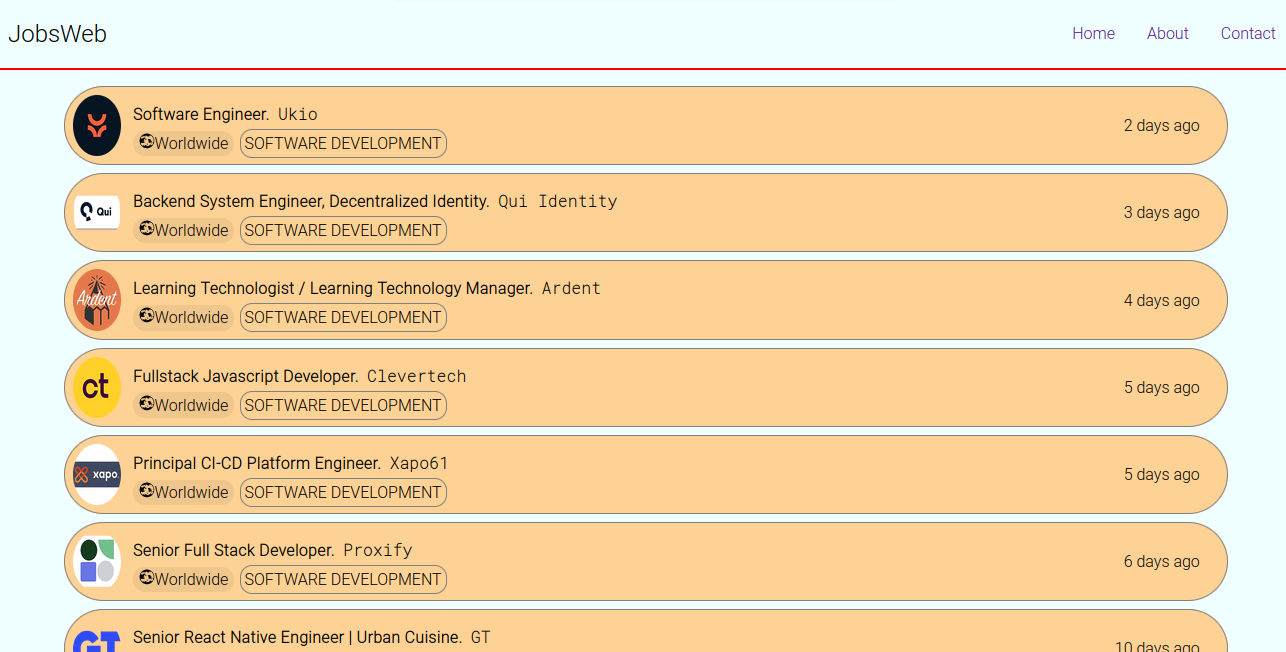1286x652 pixels.
Task: Click '5 days ago' on Clevertech job
Action: [x=1161, y=387]
